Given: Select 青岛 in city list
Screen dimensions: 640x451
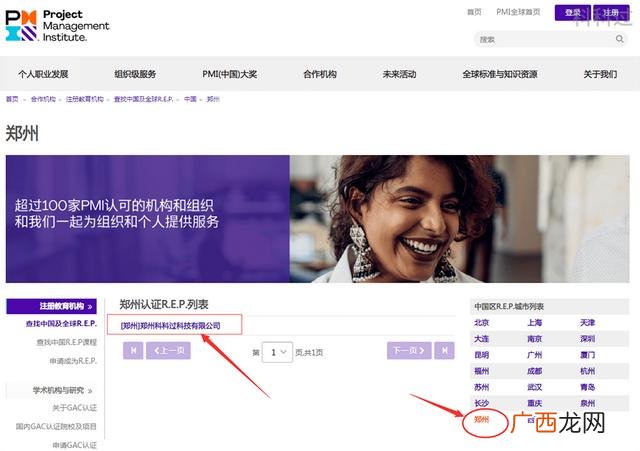Looking at the screenshot, I should pyautogui.click(x=587, y=387).
